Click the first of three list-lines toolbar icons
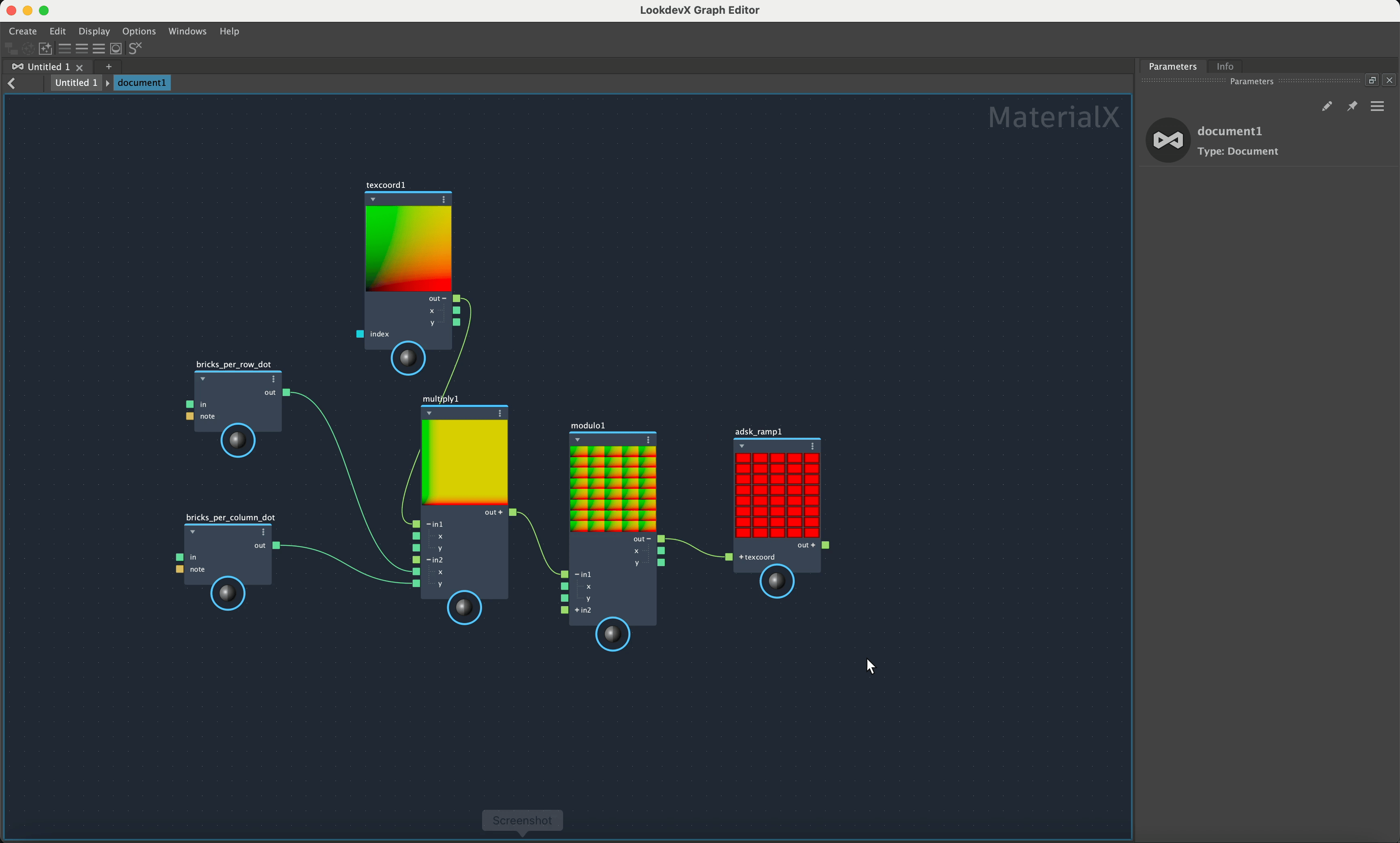The image size is (1400, 843). (65, 48)
